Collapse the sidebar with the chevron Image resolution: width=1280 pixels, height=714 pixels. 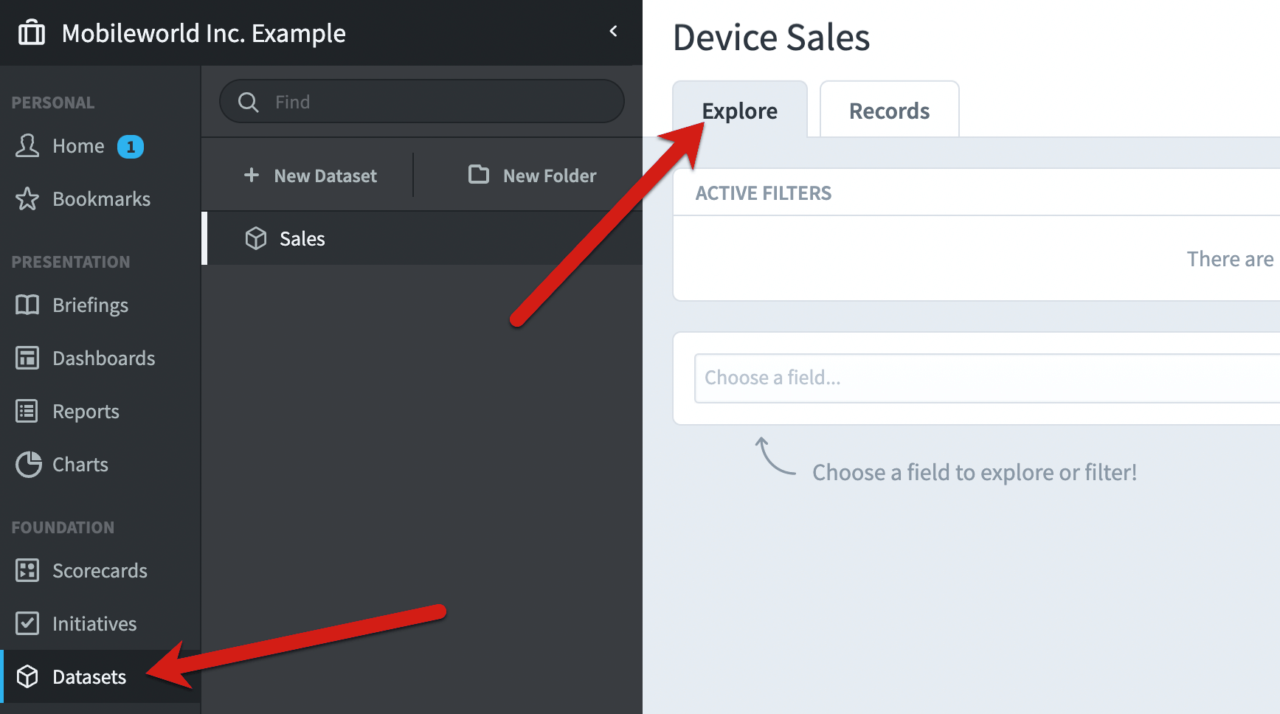click(x=613, y=32)
